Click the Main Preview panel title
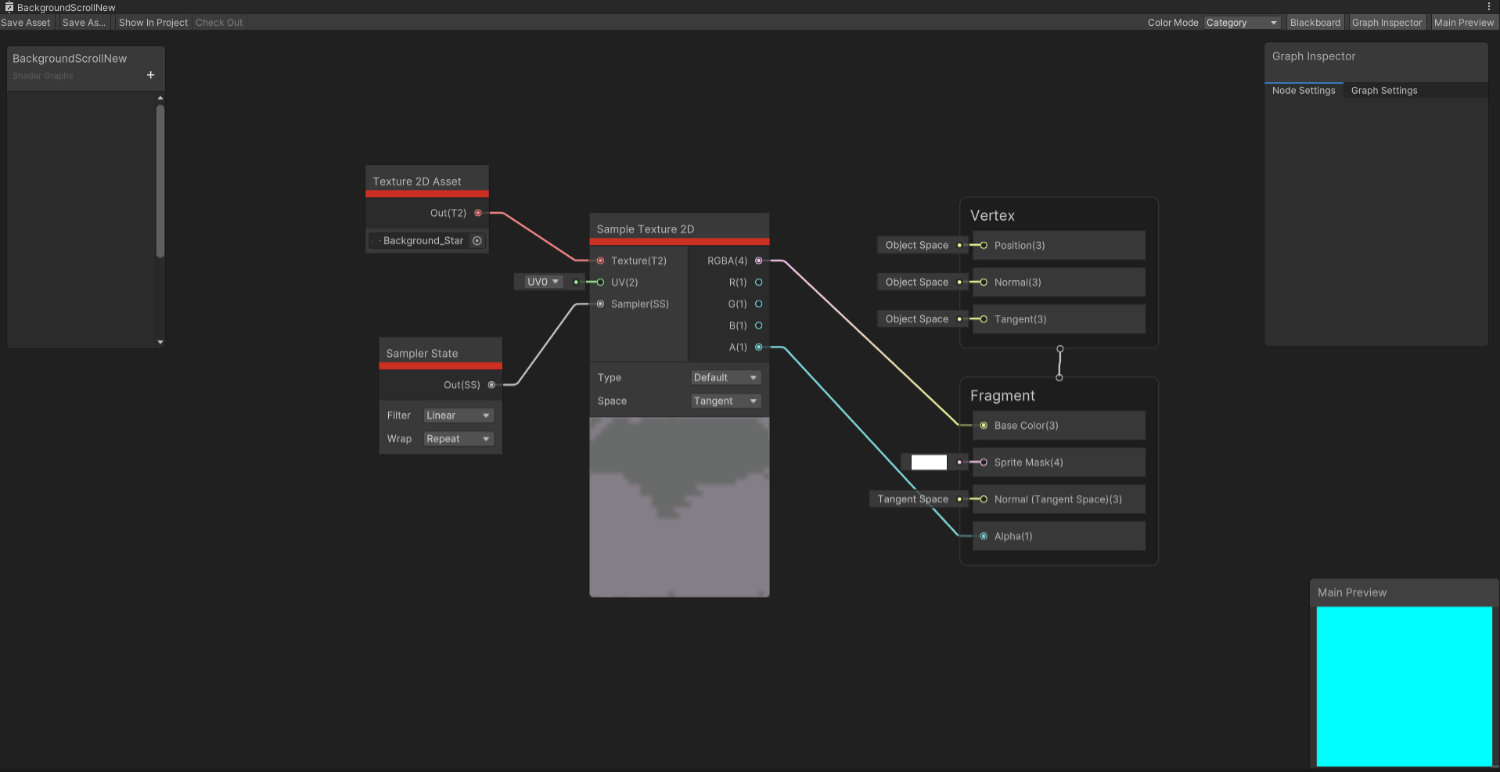1500x772 pixels. pos(1352,592)
